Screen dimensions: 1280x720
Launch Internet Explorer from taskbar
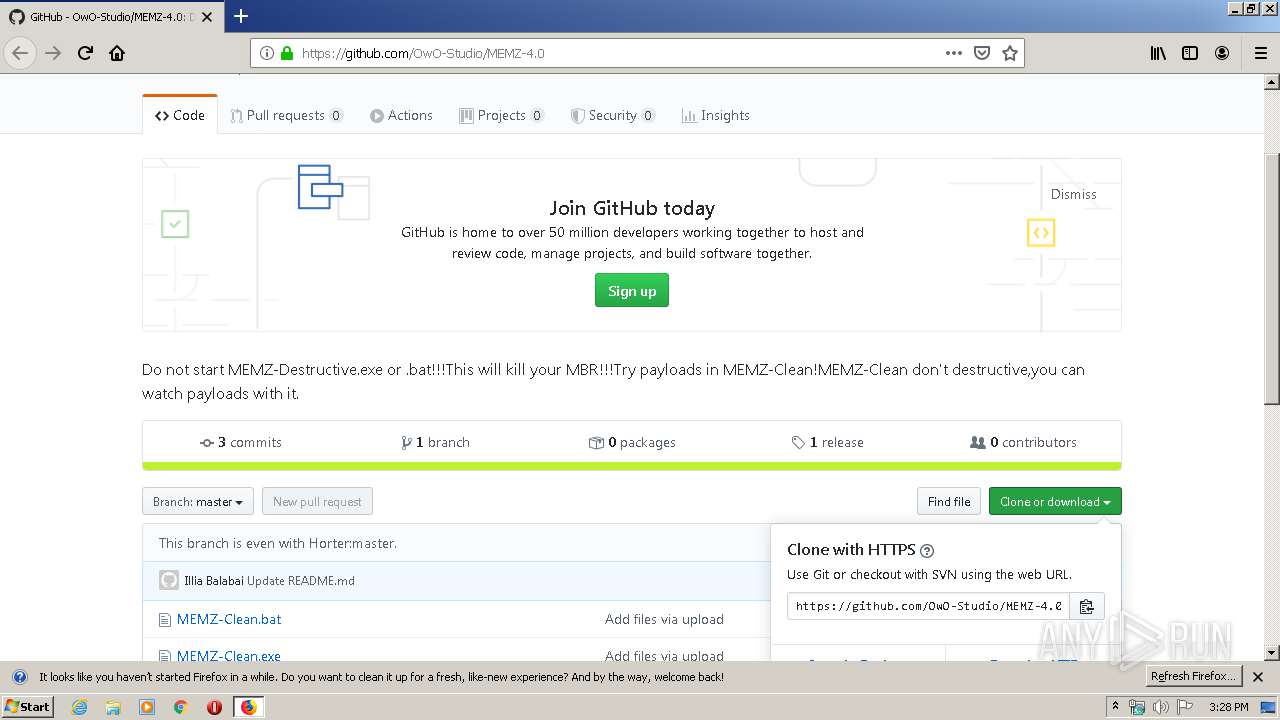point(79,707)
